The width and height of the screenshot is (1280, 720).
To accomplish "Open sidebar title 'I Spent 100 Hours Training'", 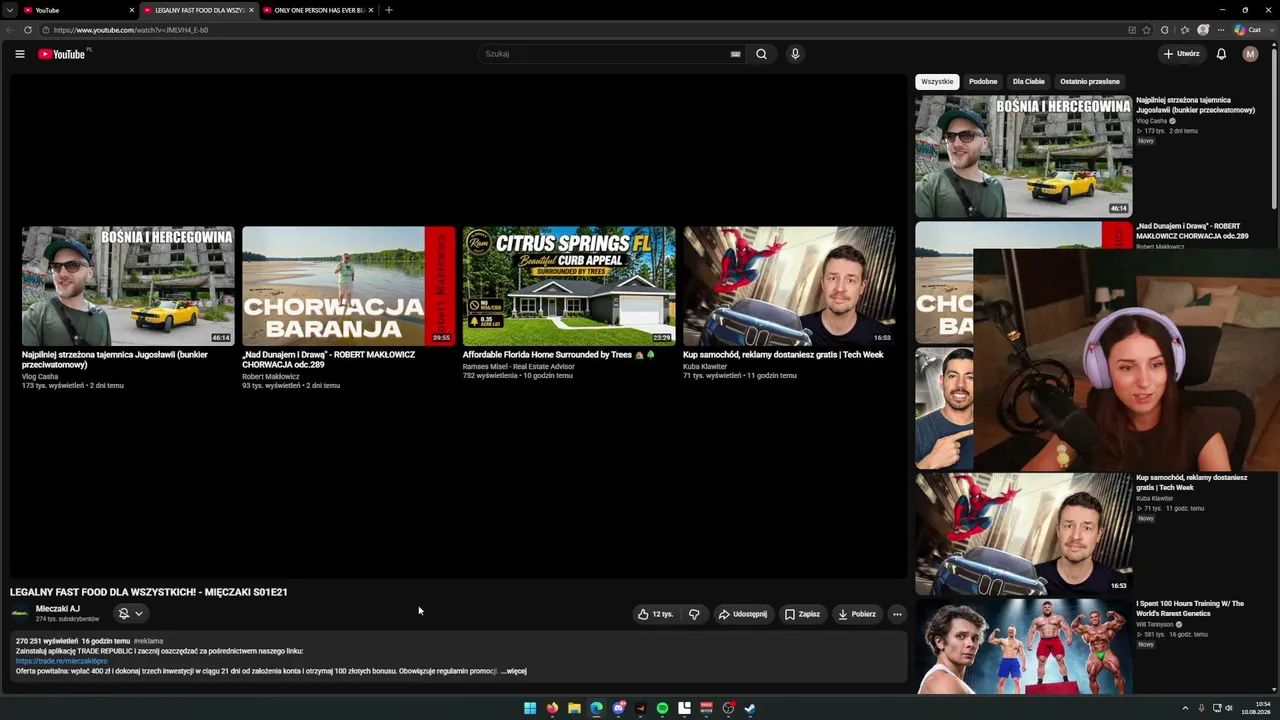I will (x=1190, y=608).
